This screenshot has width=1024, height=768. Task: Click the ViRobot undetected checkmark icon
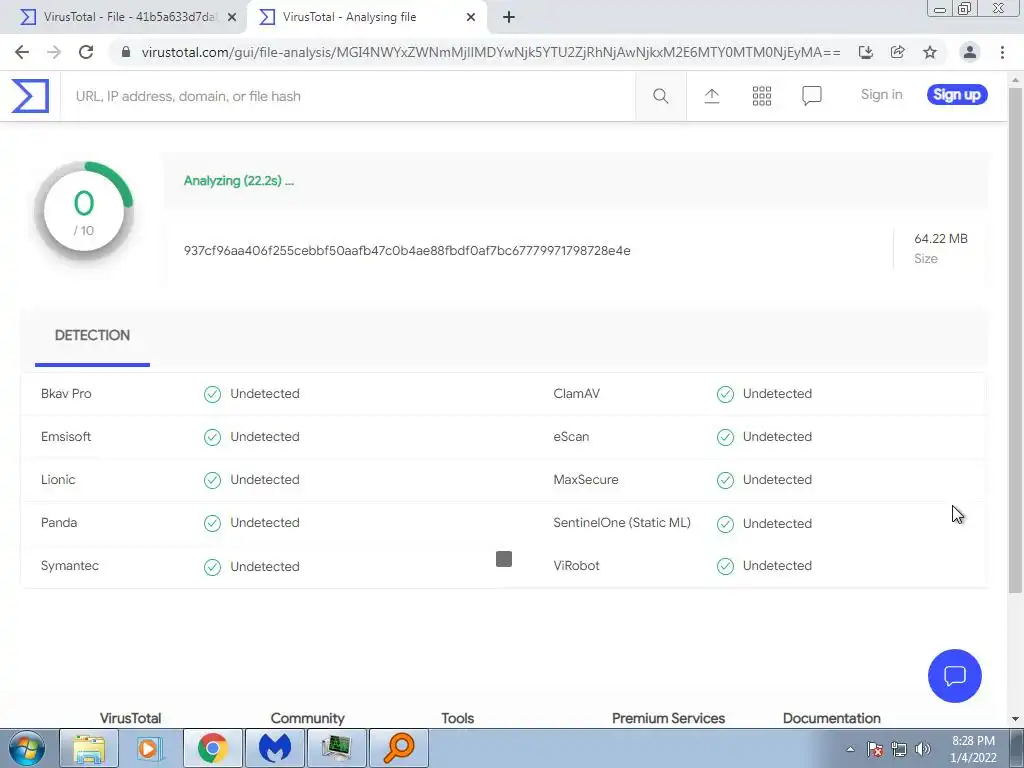pyautogui.click(x=725, y=566)
